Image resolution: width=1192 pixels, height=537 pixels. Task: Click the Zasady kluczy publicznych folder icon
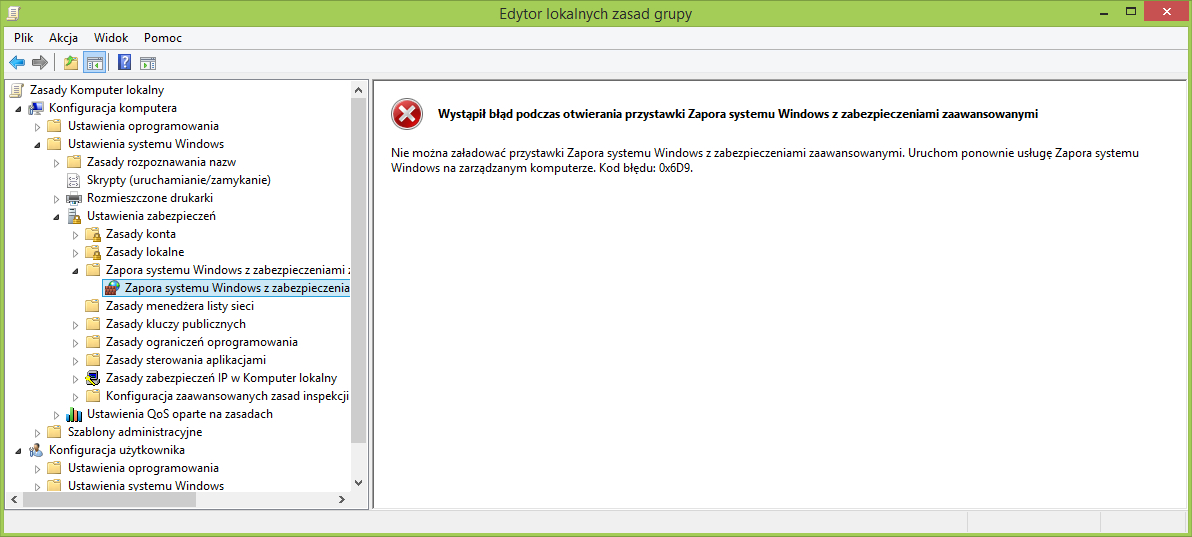point(93,324)
